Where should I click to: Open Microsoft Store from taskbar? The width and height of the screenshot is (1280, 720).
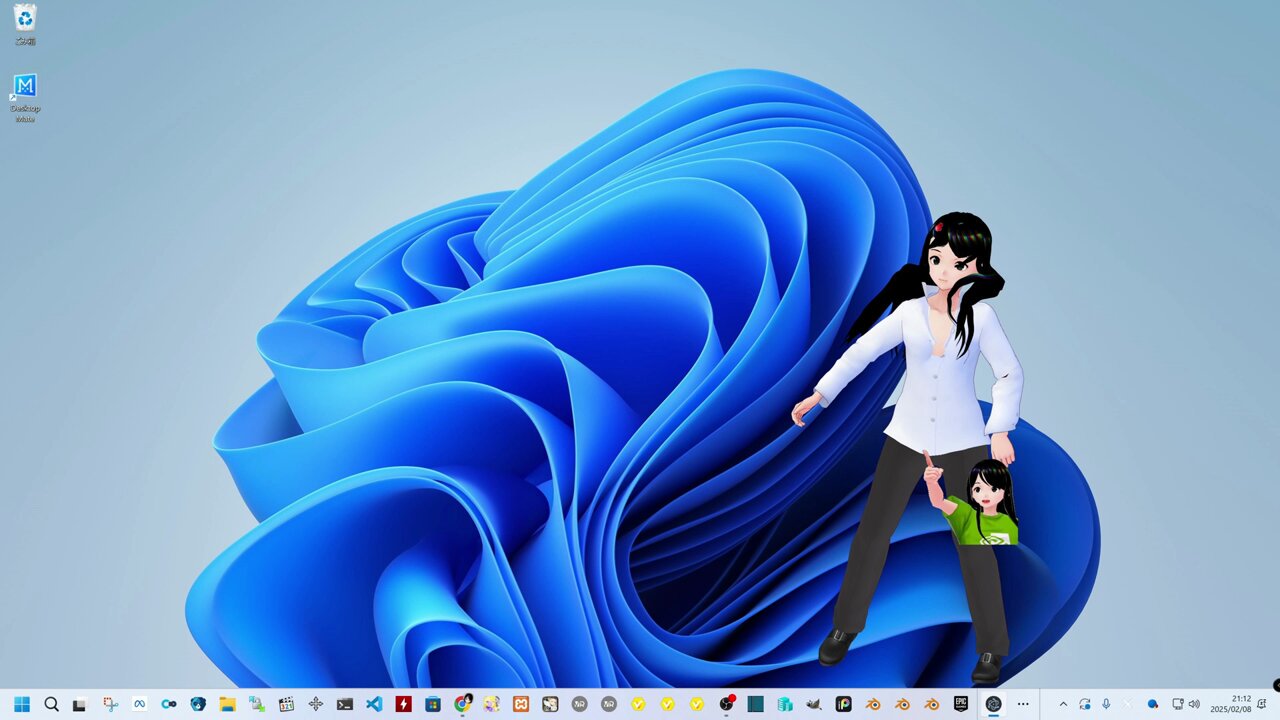coord(433,704)
